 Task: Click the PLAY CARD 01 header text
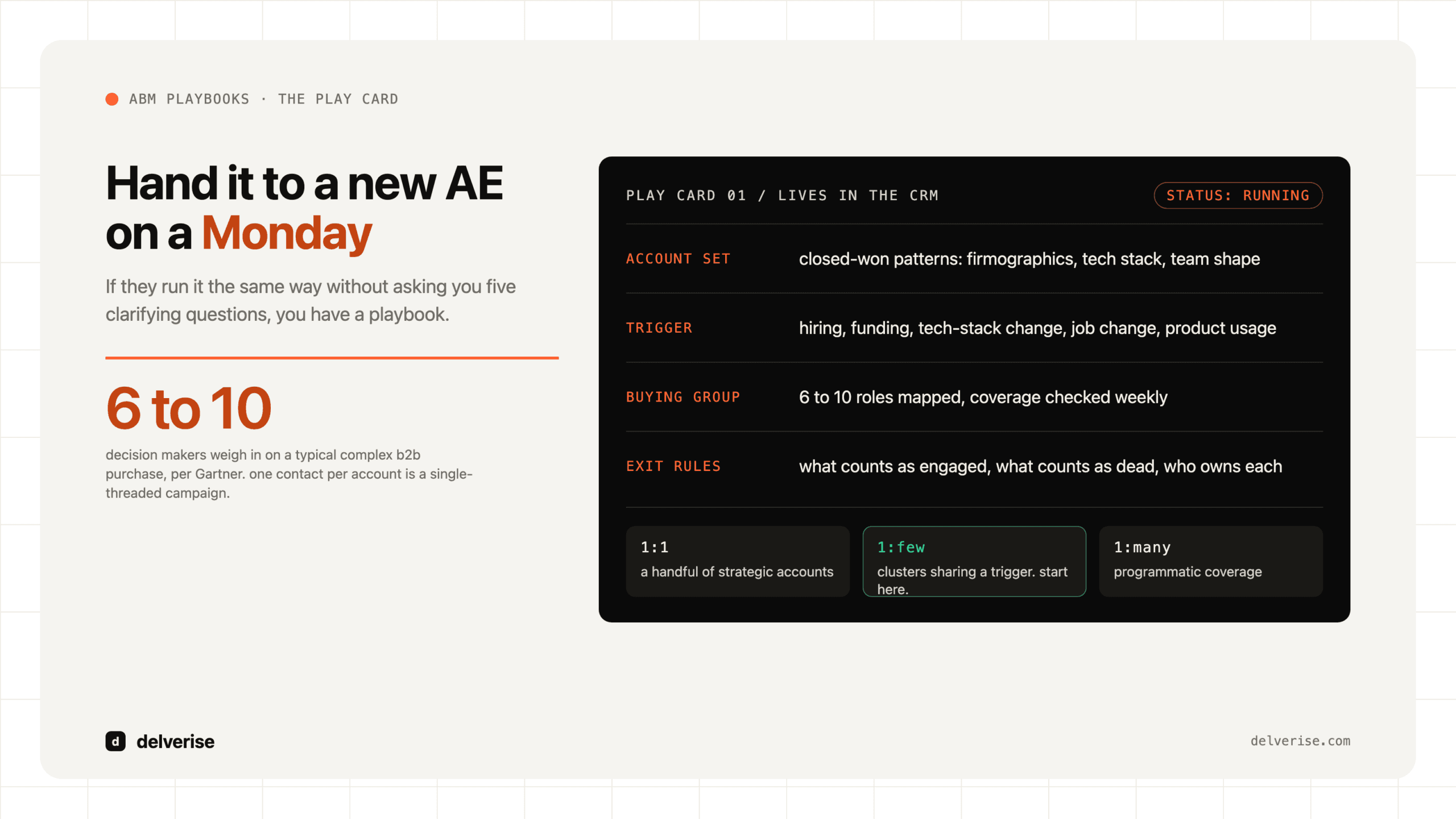coord(783,195)
